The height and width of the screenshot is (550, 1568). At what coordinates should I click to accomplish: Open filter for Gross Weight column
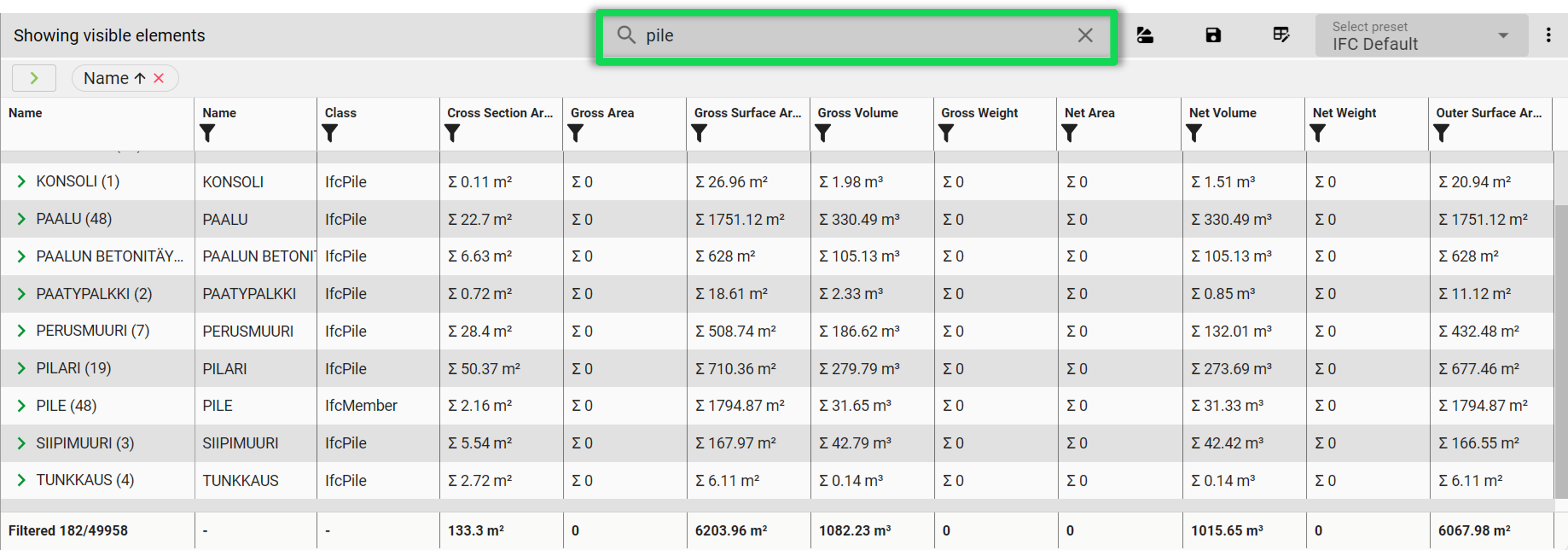pos(947,133)
